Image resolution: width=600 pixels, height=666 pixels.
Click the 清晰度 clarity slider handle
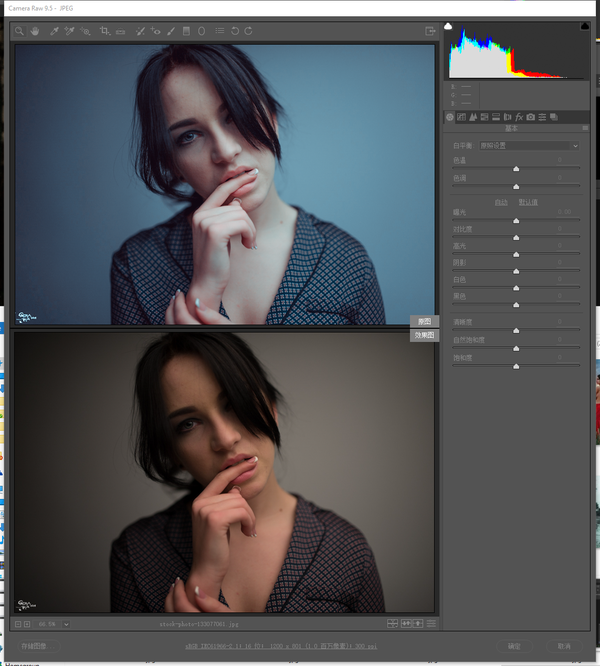click(516, 330)
